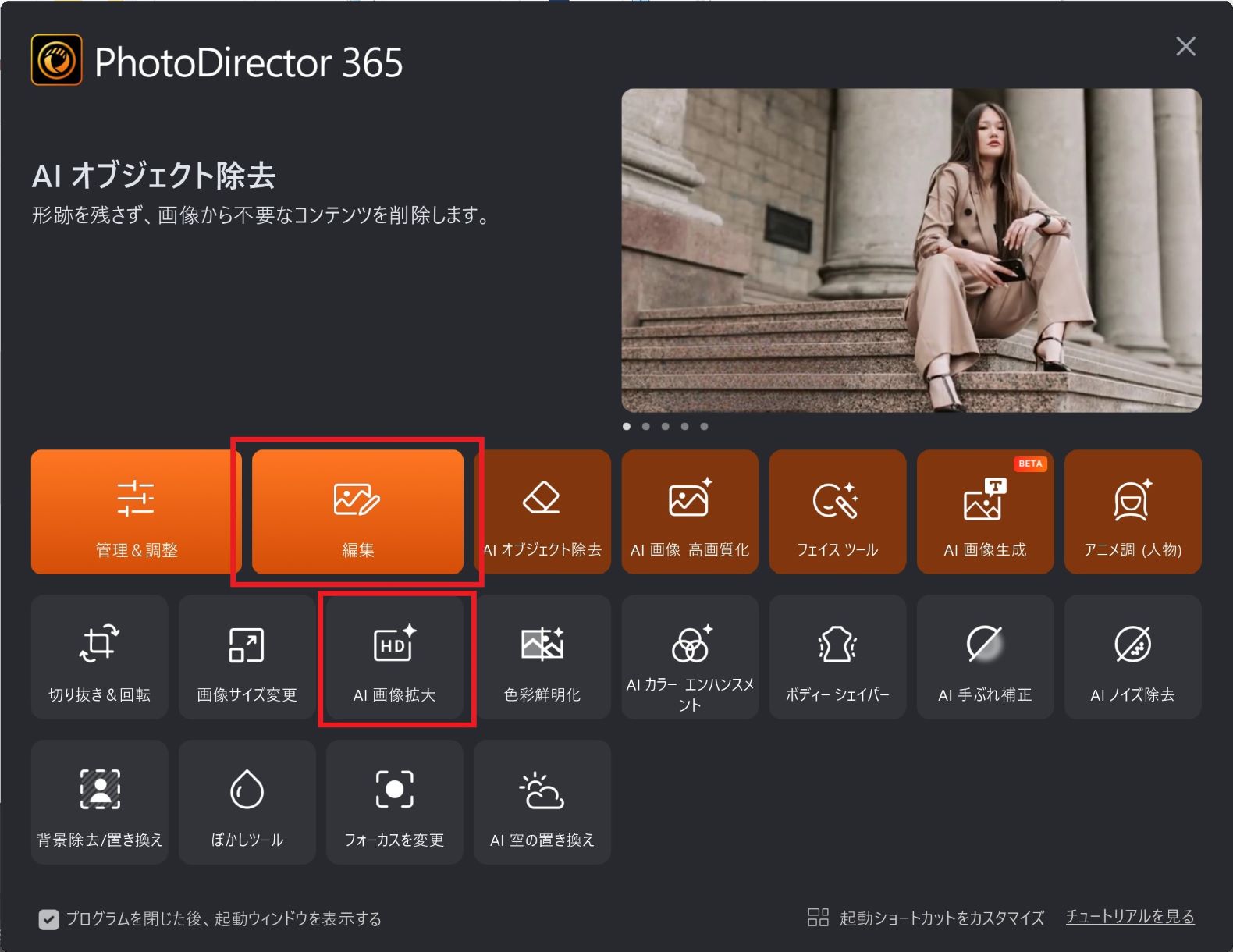Open AI ノイズ除去 tool
1233x952 pixels.
(1132, 657)
